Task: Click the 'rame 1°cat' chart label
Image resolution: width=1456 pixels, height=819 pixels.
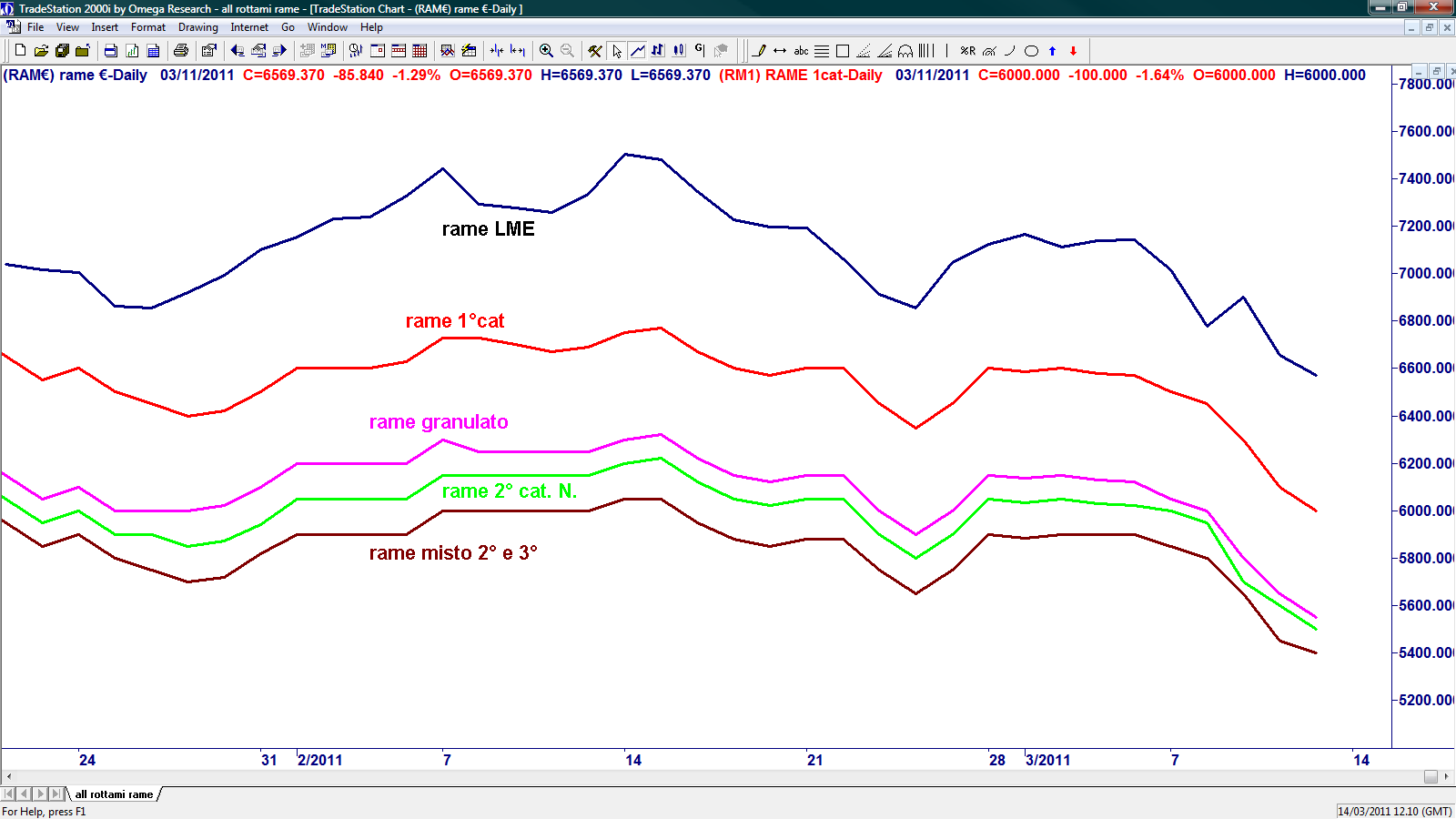Action: click(455, 321)
